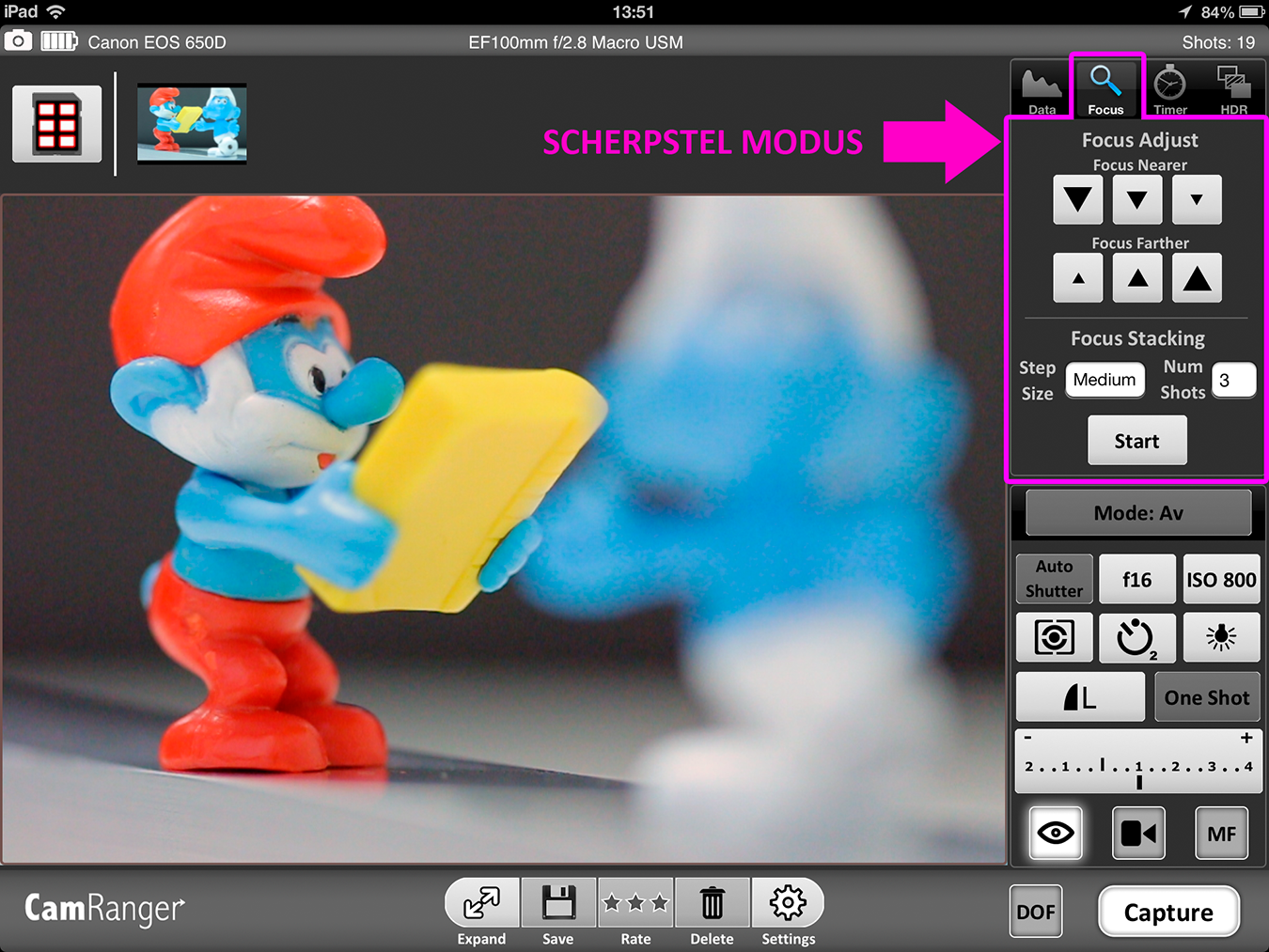Screen dimensions: 1269x952
Task: Open the ISO 800 selector
Action: click(x=1220, y=580)
